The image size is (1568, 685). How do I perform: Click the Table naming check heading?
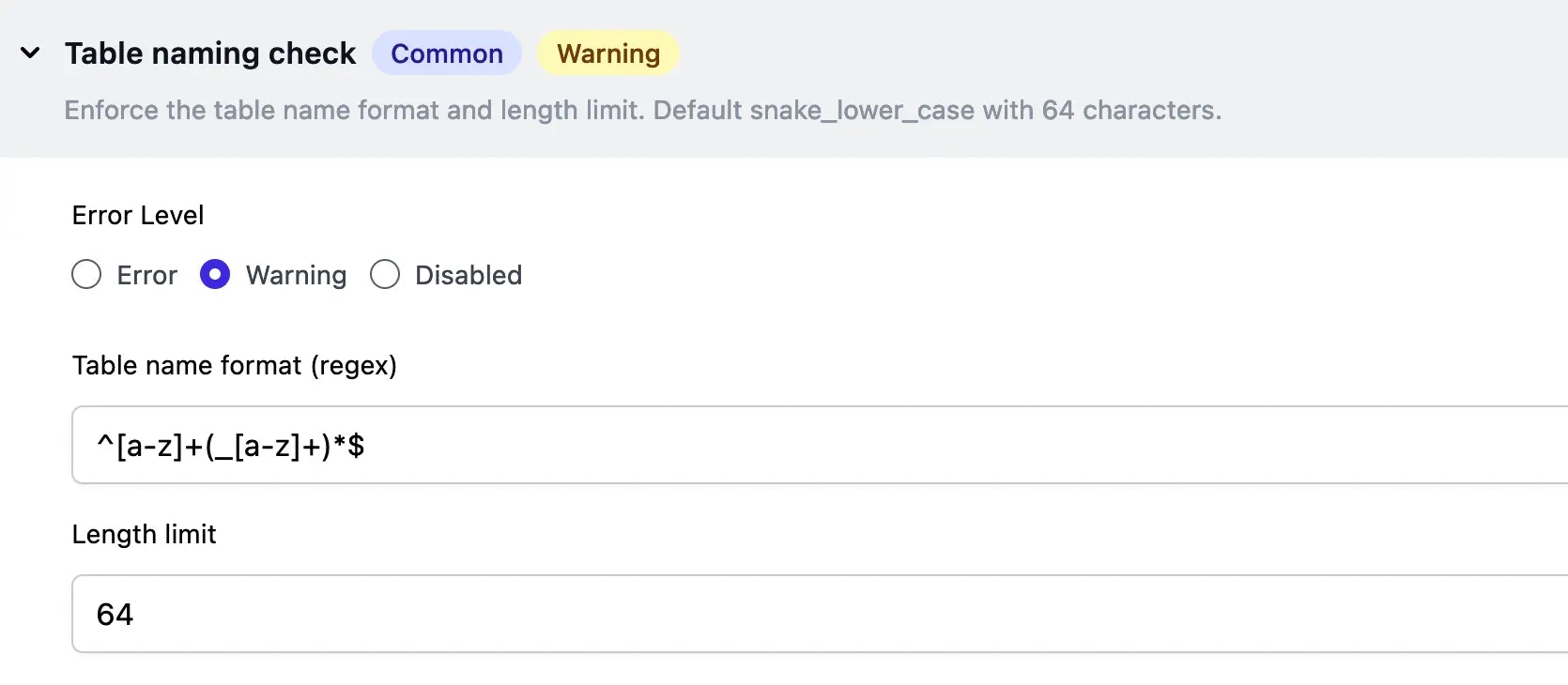click(209, 53)
